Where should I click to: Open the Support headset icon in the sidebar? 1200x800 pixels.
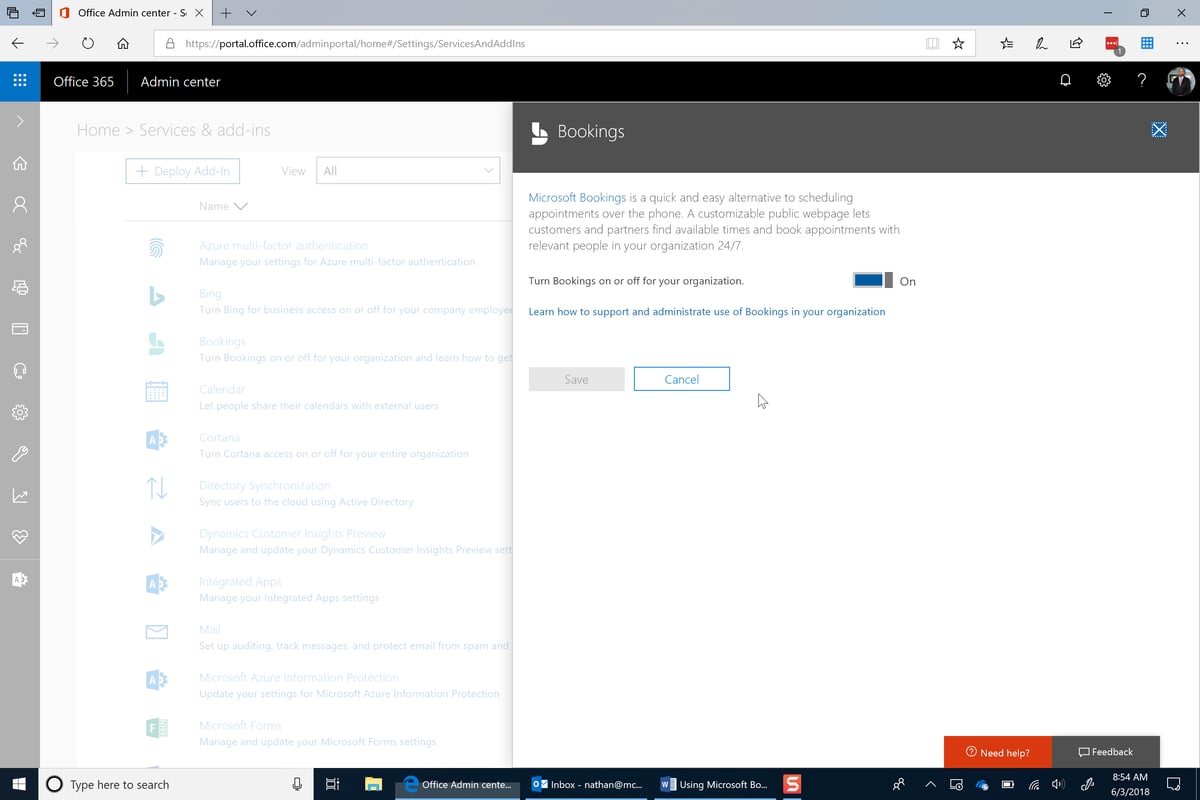(x=19, y=370)
